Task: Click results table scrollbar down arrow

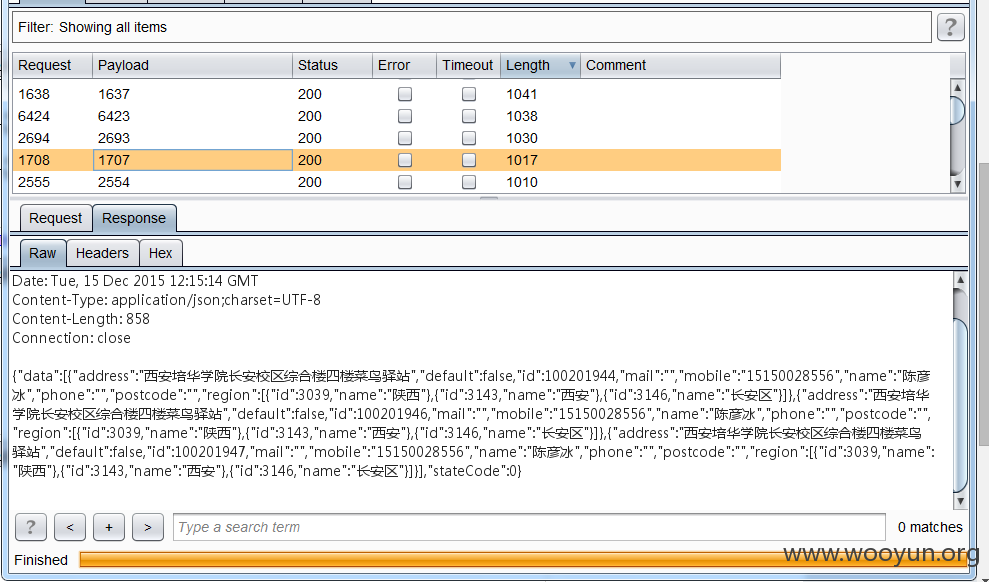Action: (x=957, y=184)
